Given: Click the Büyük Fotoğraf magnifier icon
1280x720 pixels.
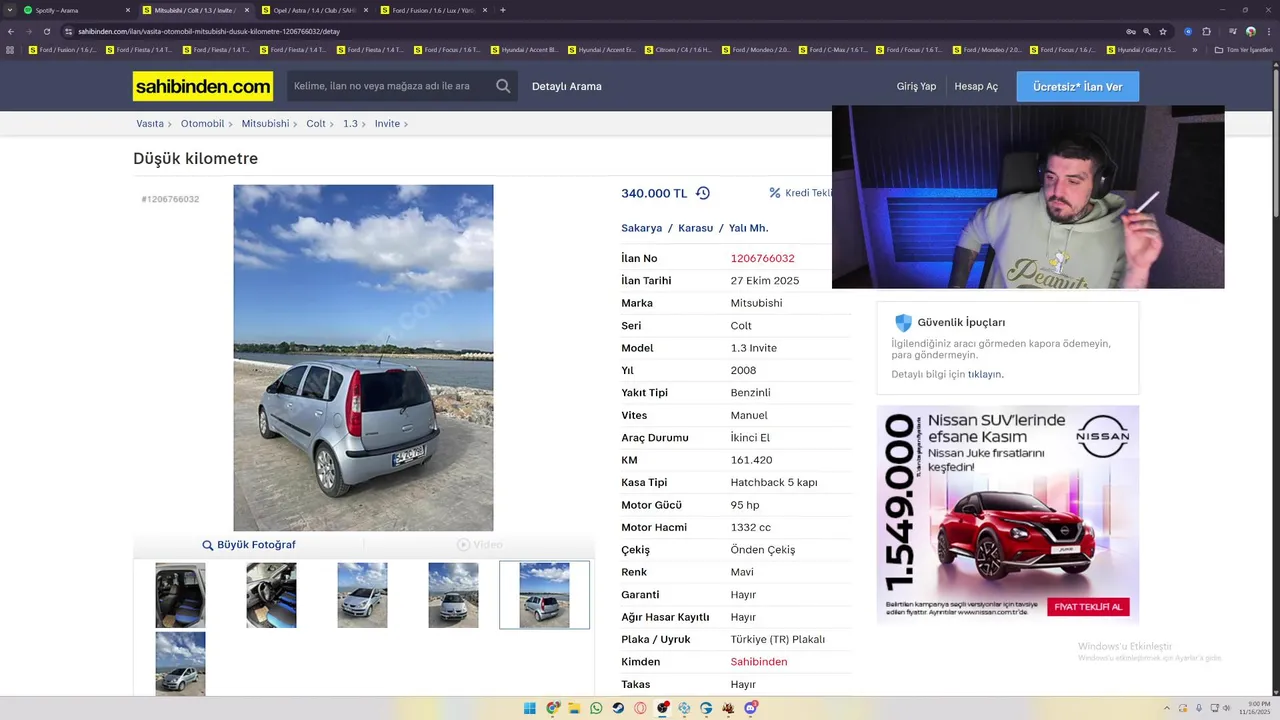Looking at the screenshot, I should click(208, 545).
